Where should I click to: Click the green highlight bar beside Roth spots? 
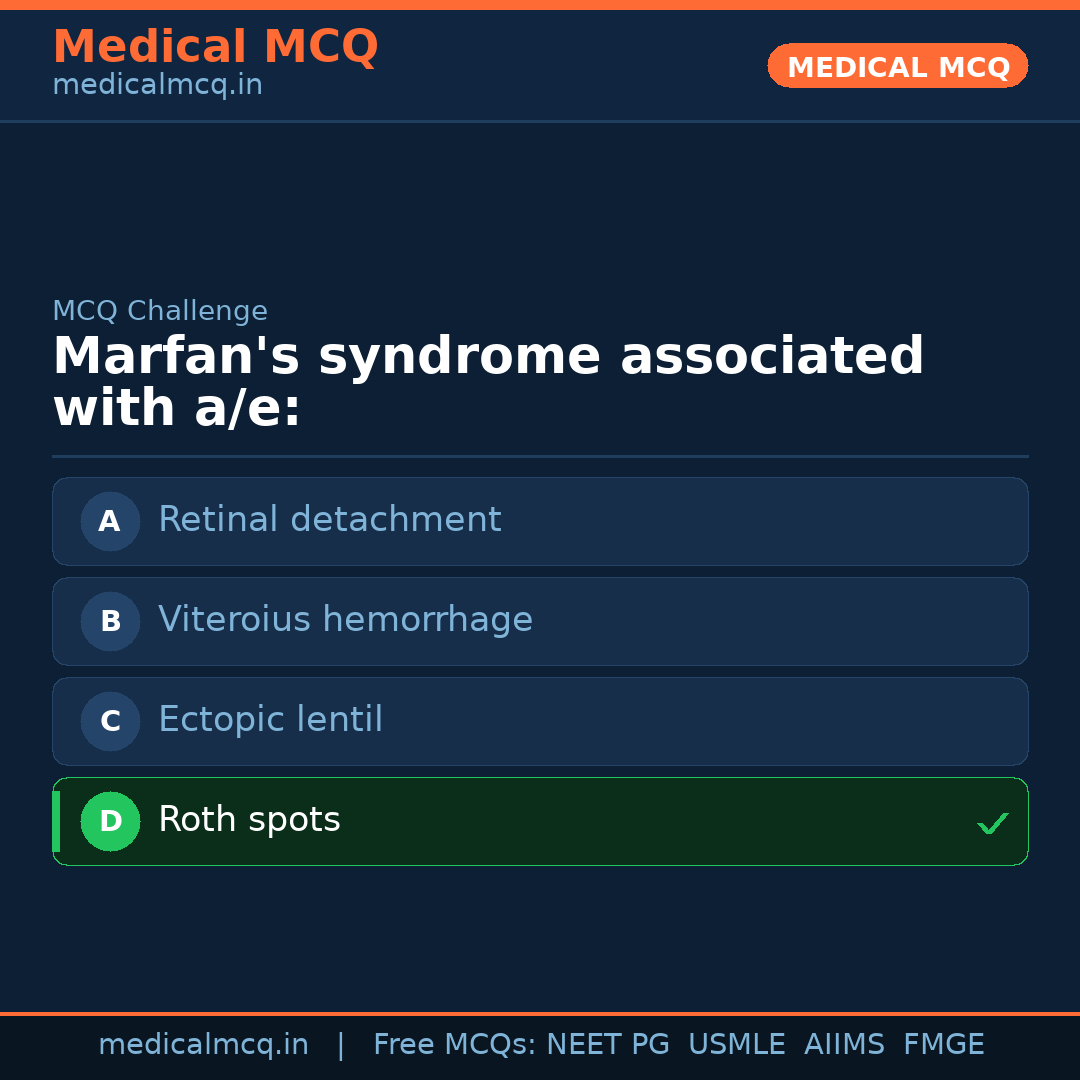tap(55, 821)
